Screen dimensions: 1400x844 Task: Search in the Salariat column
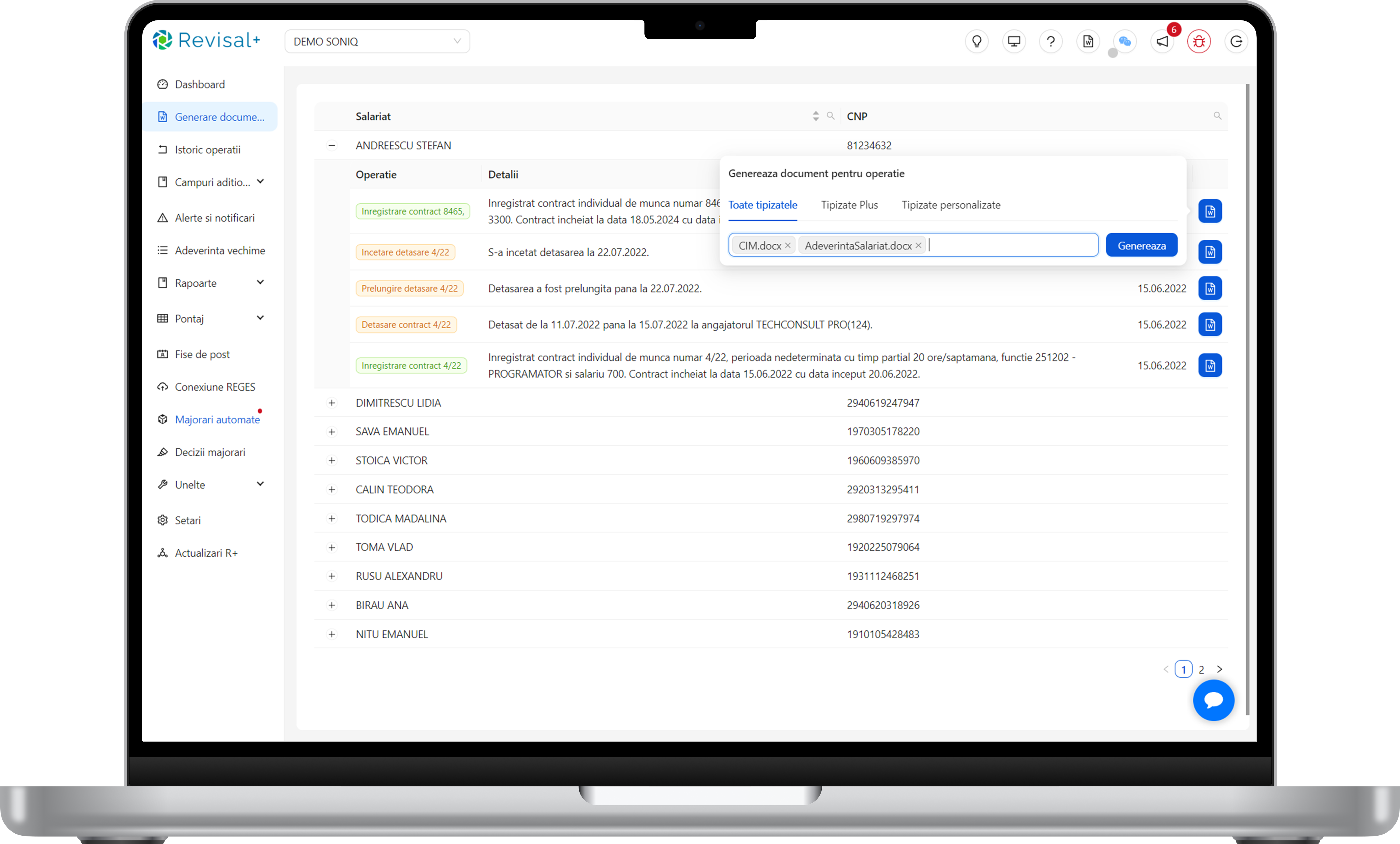831,116
